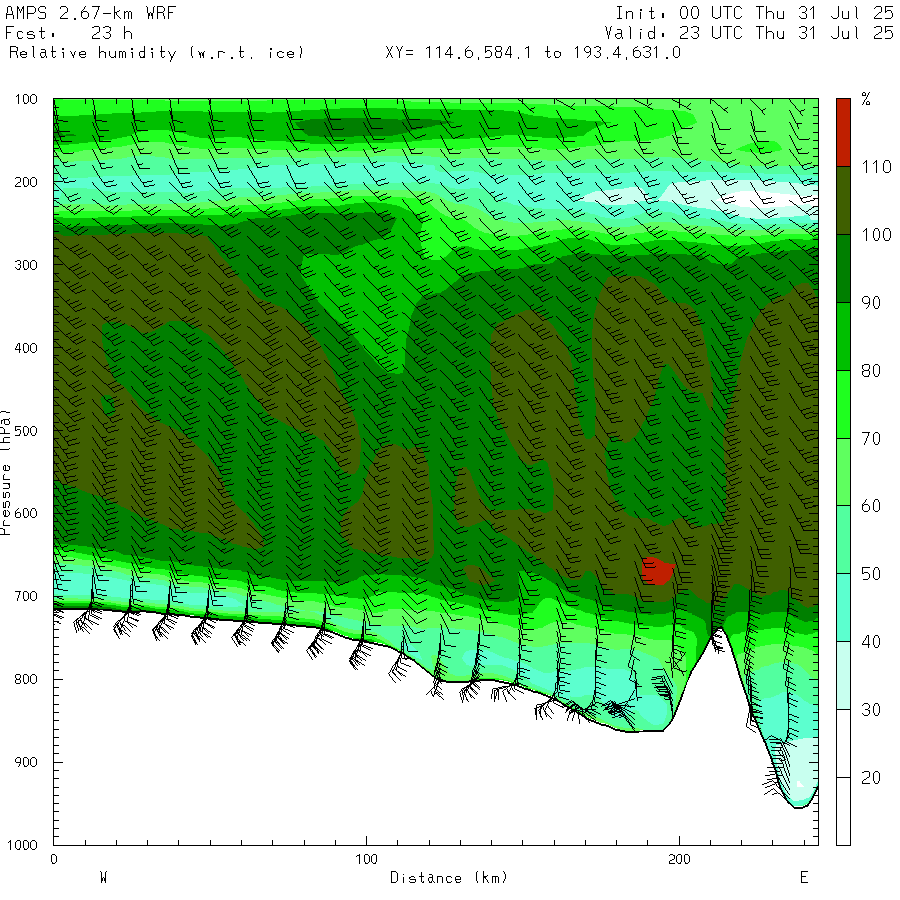Click the 'Fcst: 23 h' forecast hour text
This screenshot has width=900, height=900.
coord(69,33)
